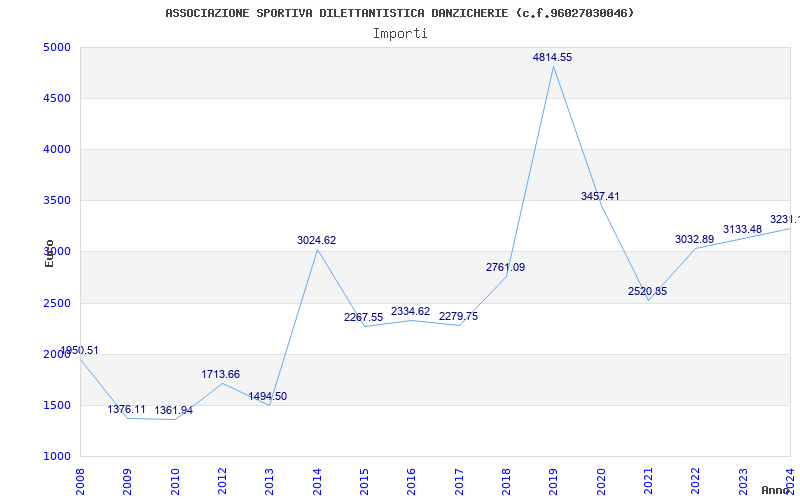Select the 2014 x-axis year label
Screen dimensions: 800x500
(317, 482)
